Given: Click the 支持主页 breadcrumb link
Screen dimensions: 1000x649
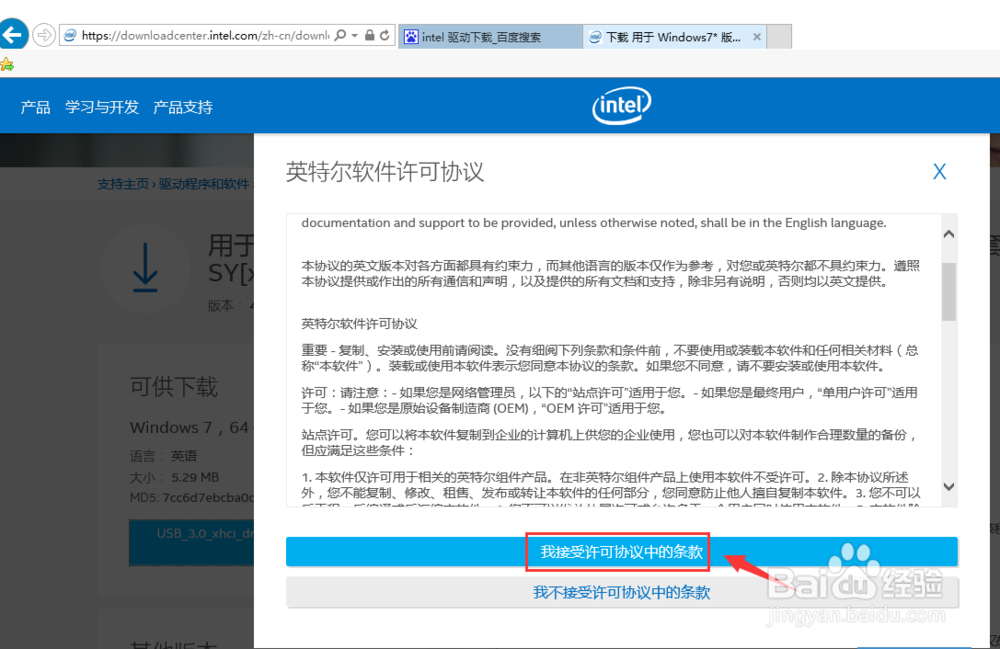Looking at the screenshot, I should pyautogui.click(x=123, y=184).
